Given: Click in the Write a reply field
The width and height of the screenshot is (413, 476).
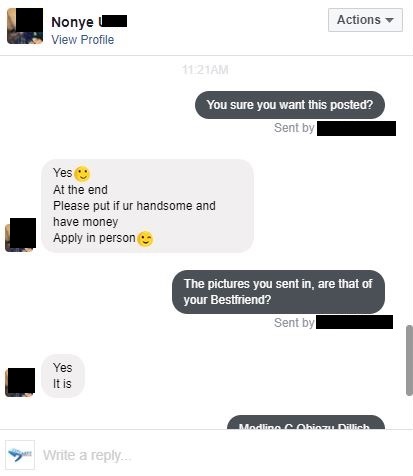Looking at the screenshot, I should pyautogui.click(x=223, y=455).
